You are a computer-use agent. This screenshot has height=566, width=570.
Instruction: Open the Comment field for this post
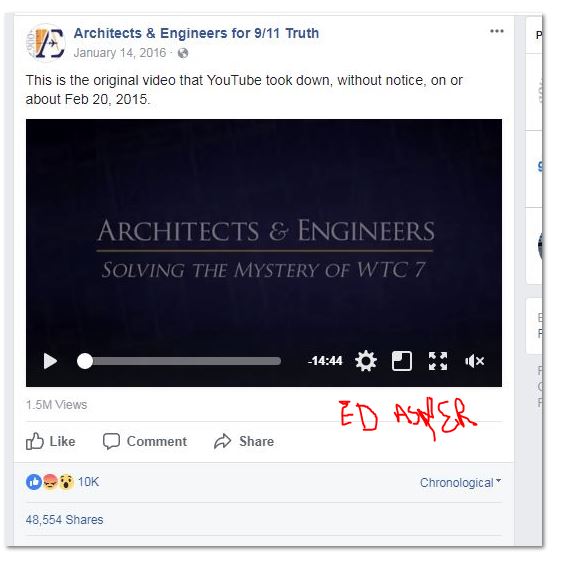tap(145, 441)
